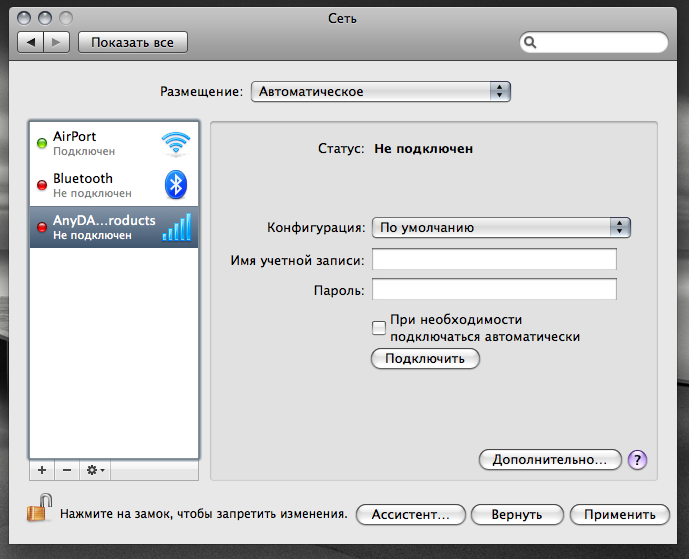Go forward with the right arrow button
This screenshot has height=559, width=689.
(57, 42)
